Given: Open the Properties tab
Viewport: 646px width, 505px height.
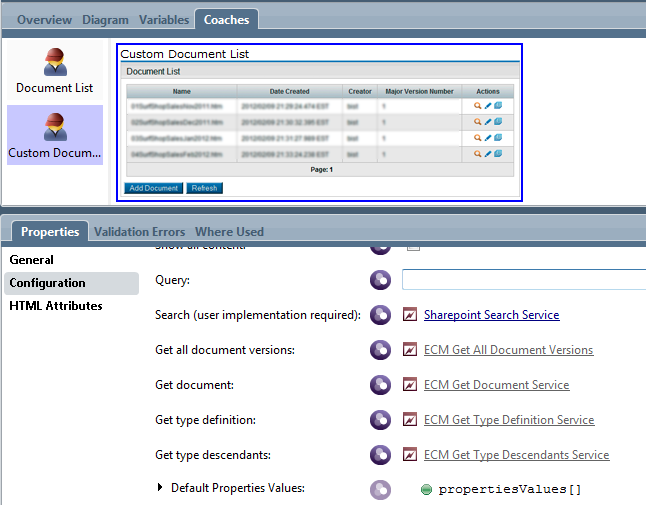Looking at the screenshot, I should click(x=50, y=231).
